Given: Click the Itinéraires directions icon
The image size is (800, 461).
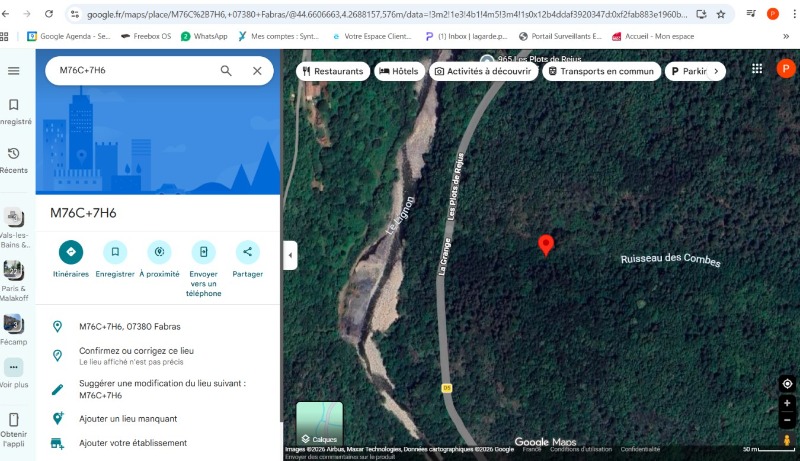Looking at the screenshot, I should coord(71,252).
